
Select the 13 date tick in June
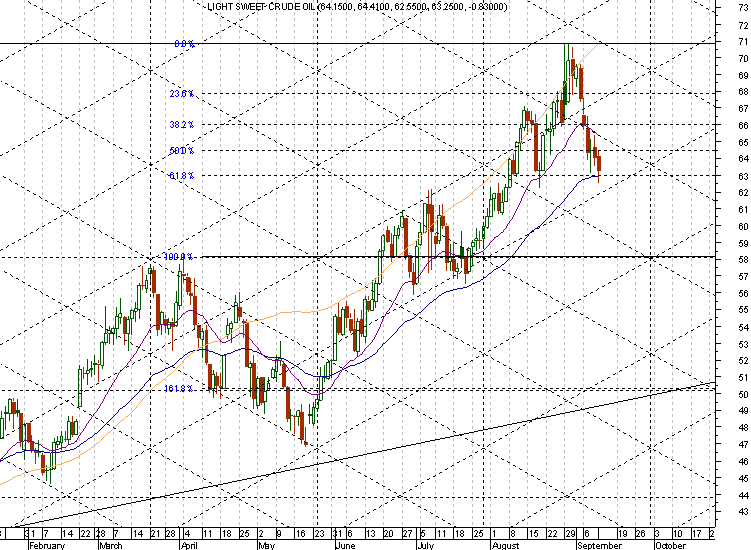click(x=370, y=534)
